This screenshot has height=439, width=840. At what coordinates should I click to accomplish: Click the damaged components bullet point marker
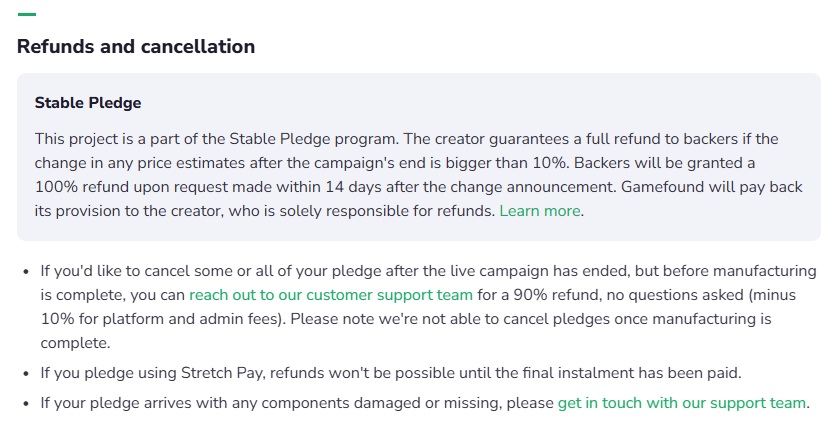coord(26,404)
